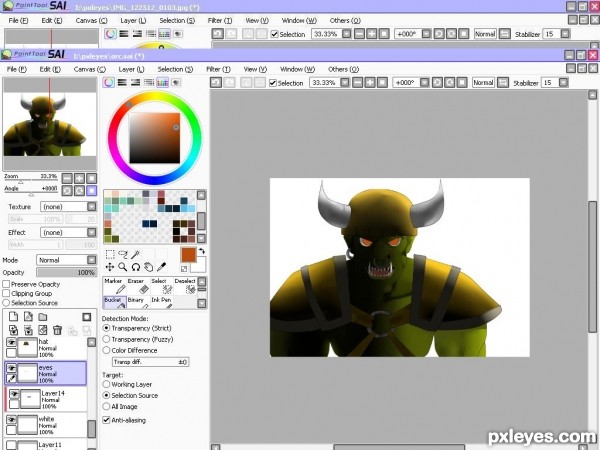Open Edit menu in front window
The image size is (600, 450).
click(x=50, y=69)
